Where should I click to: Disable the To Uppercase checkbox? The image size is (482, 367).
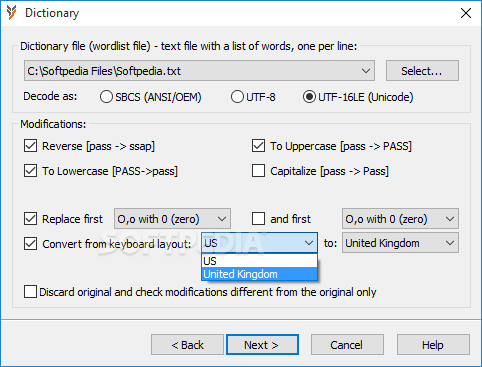coord(258,146)
